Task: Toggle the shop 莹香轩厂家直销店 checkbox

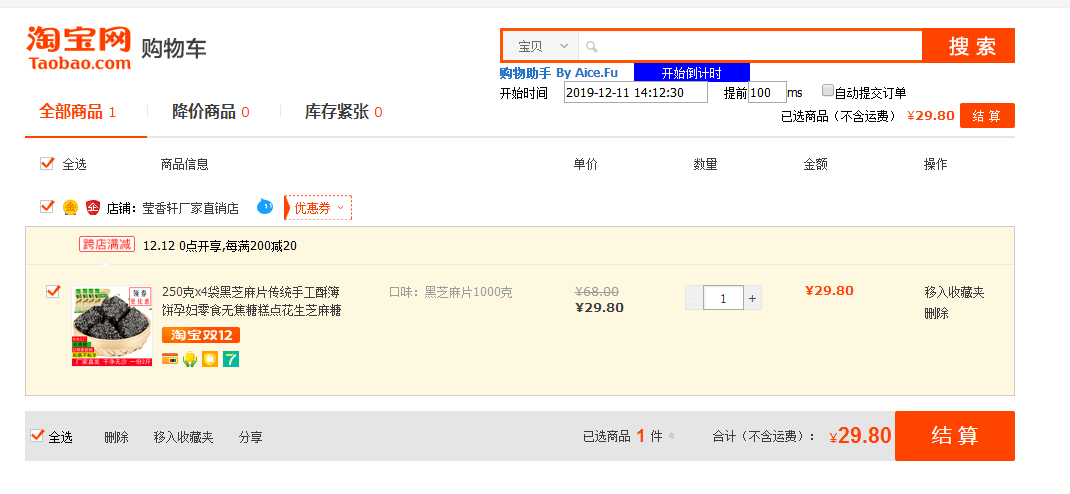Action: (x=46, y=206)
